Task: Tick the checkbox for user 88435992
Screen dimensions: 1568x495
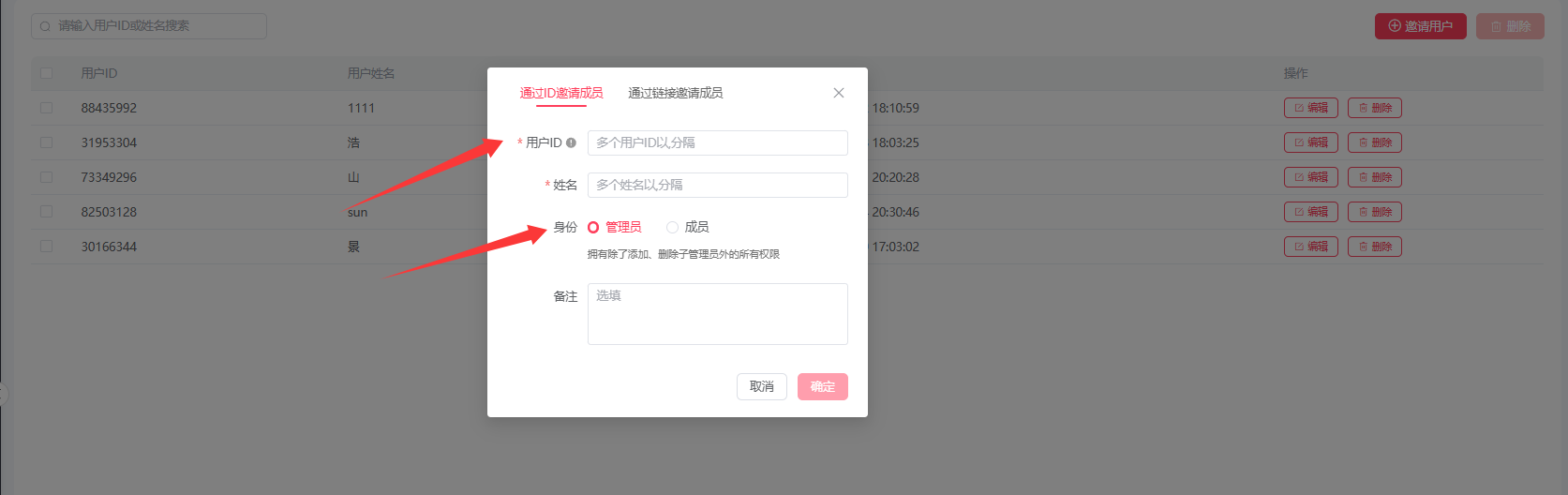Action: coord(46,108)
